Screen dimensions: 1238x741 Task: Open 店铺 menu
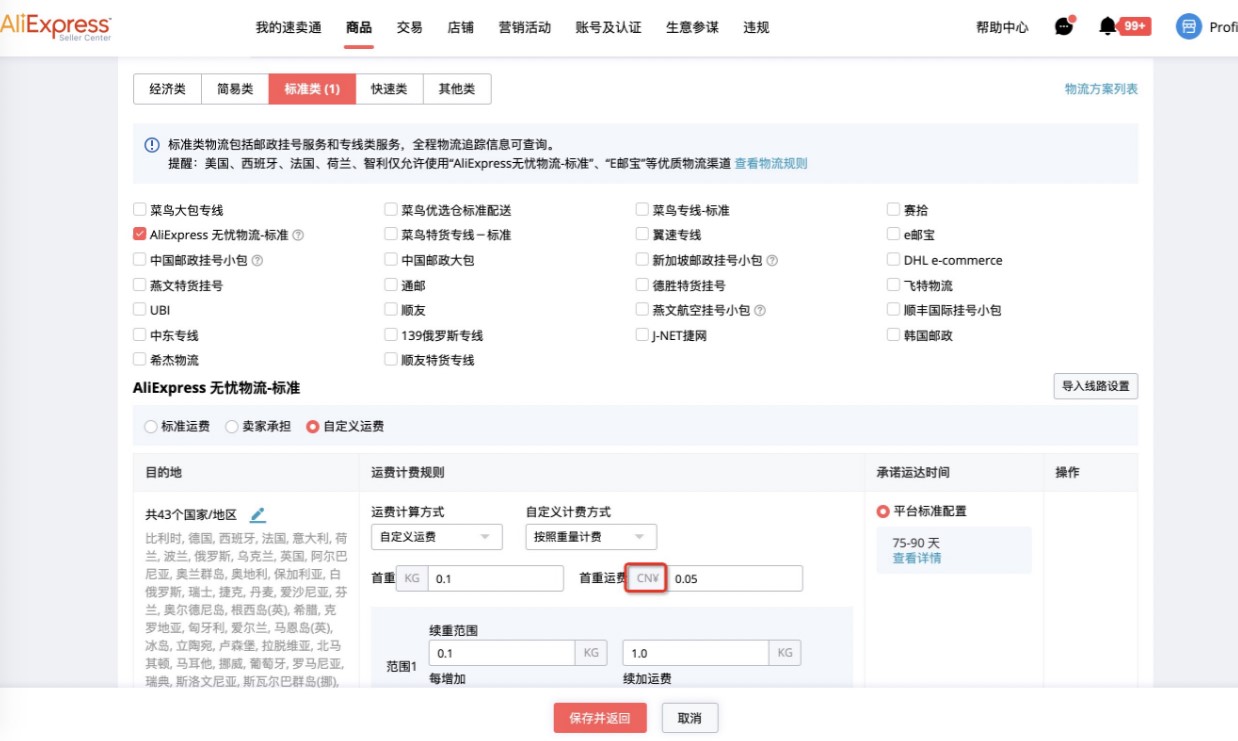[x=461, y=28]
